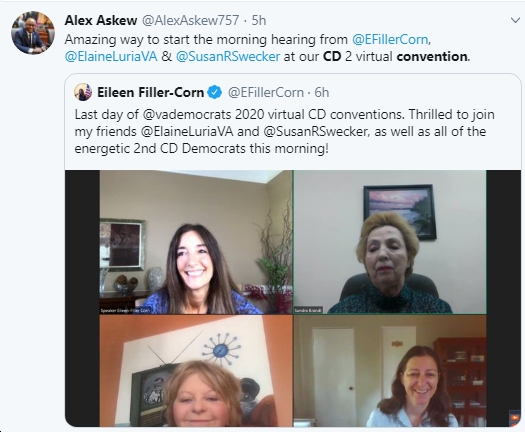Viewport: 525px width, 432px height.
Task: Open the @SusanRSwecker mention link
Action: point(228,56)
